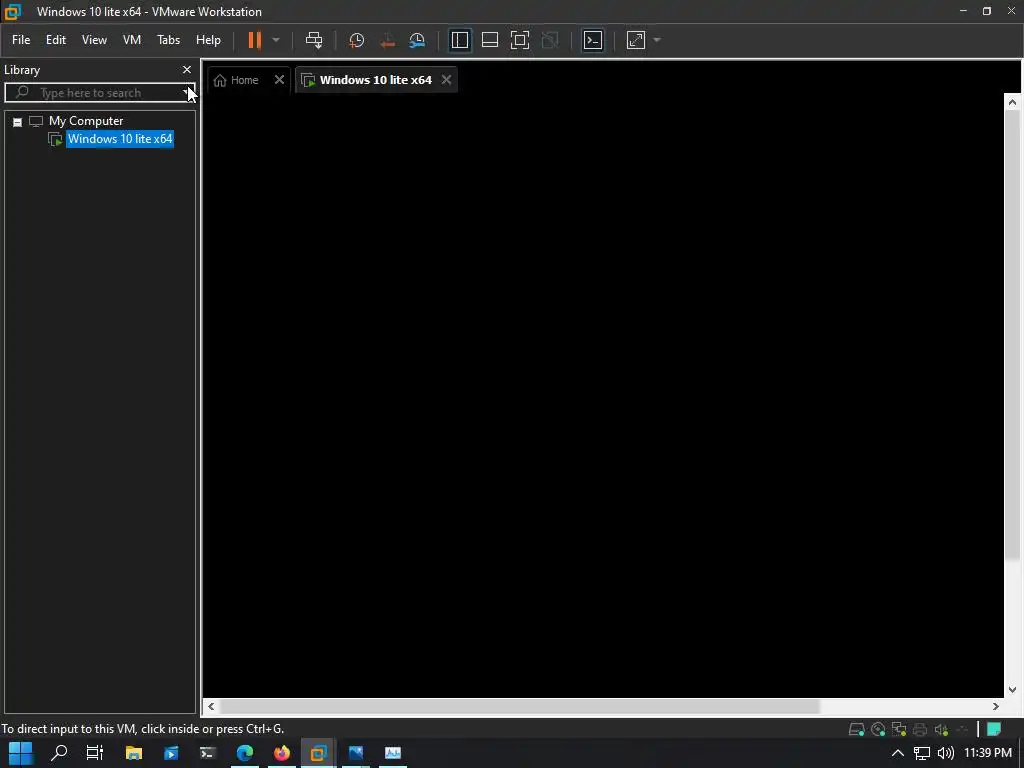Take a snapshot of this VM

357,40
